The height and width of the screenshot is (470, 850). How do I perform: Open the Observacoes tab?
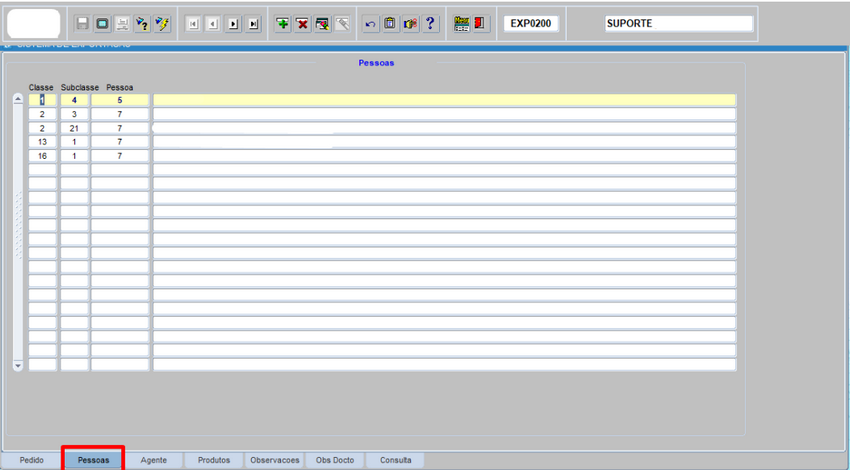[x=274, y=460]
